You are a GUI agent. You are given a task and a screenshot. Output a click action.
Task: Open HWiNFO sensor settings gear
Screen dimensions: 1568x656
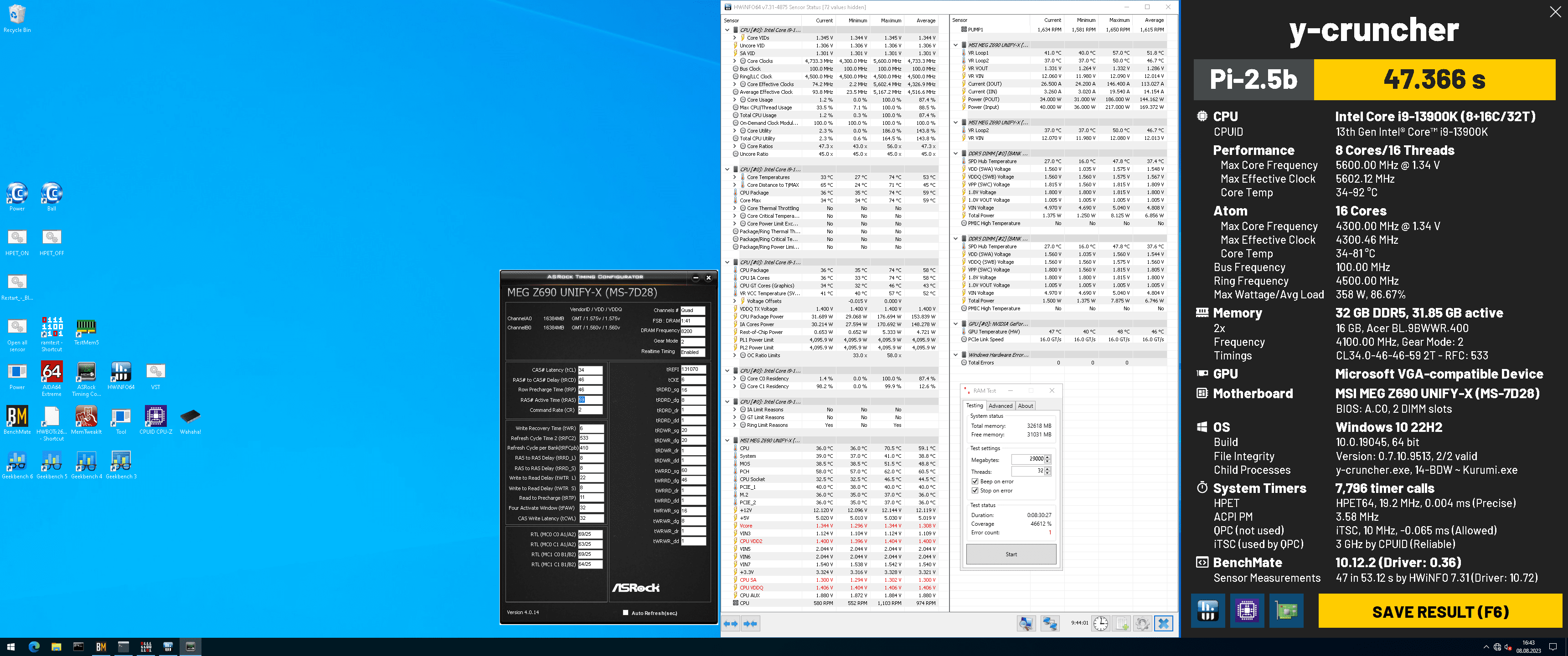[x=1143, y=623]
